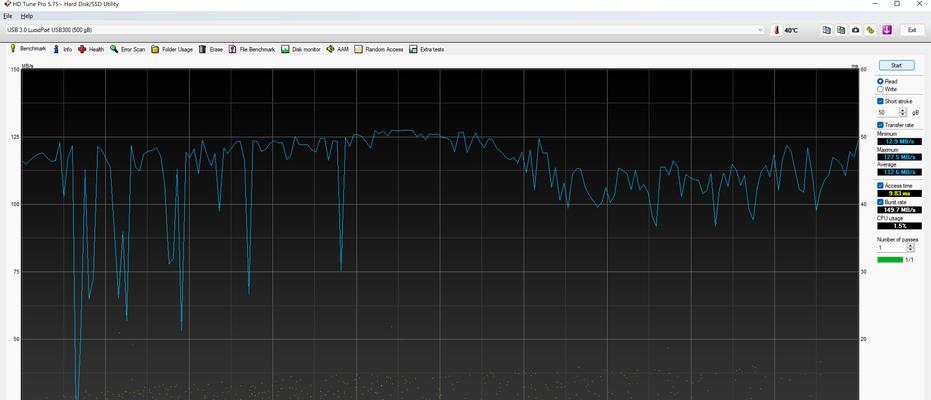Click the File Benchmark document icon
Screen dimensions: 931x400
[x=233, y=49]
